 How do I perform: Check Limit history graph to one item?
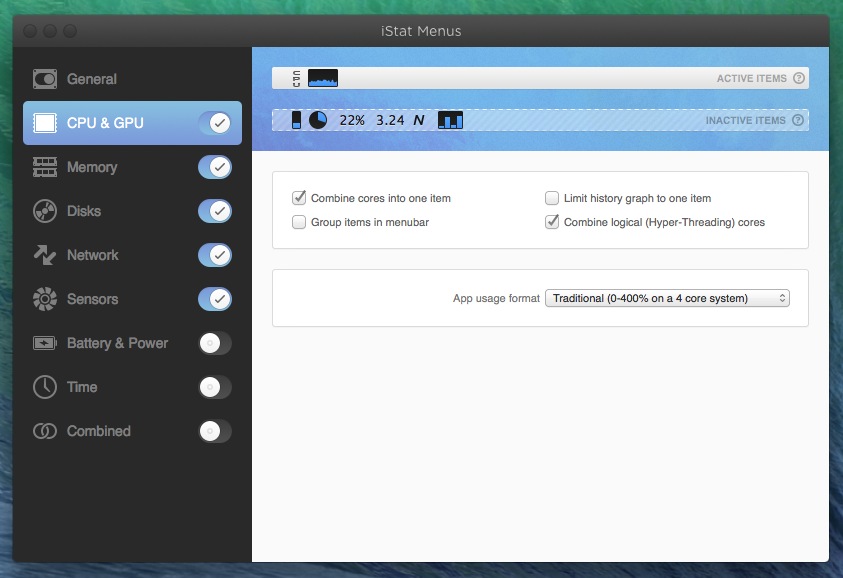tap(552, 198)
